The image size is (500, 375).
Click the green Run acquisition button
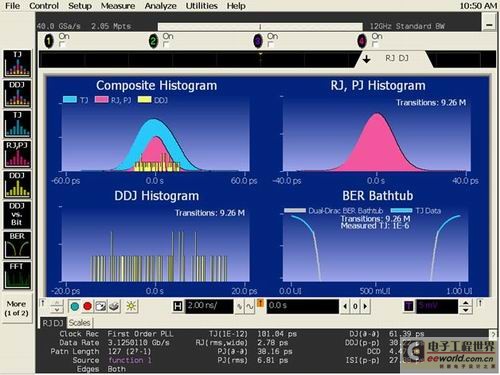75,306
